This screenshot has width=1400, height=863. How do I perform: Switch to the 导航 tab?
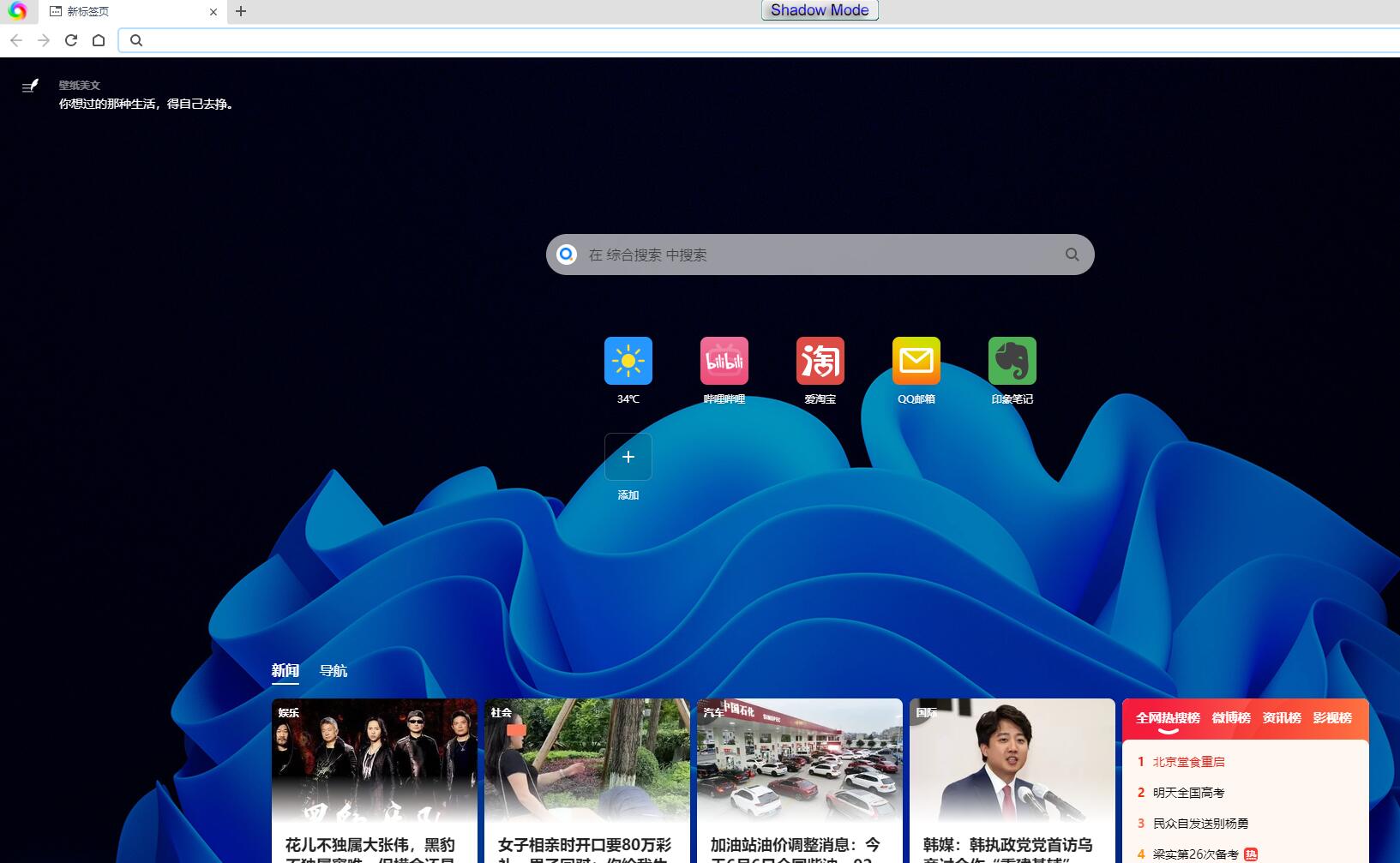pyautogui.click(x=333, y=670)
